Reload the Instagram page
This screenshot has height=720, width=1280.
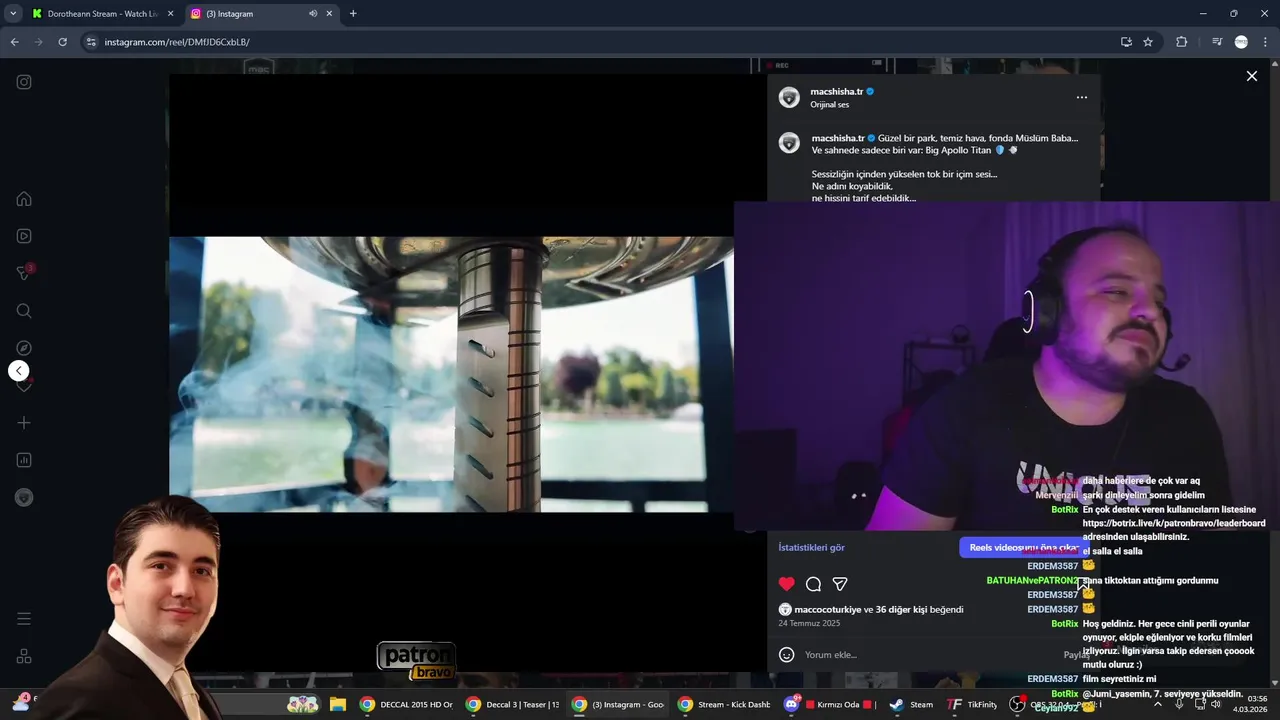[62, 42]
